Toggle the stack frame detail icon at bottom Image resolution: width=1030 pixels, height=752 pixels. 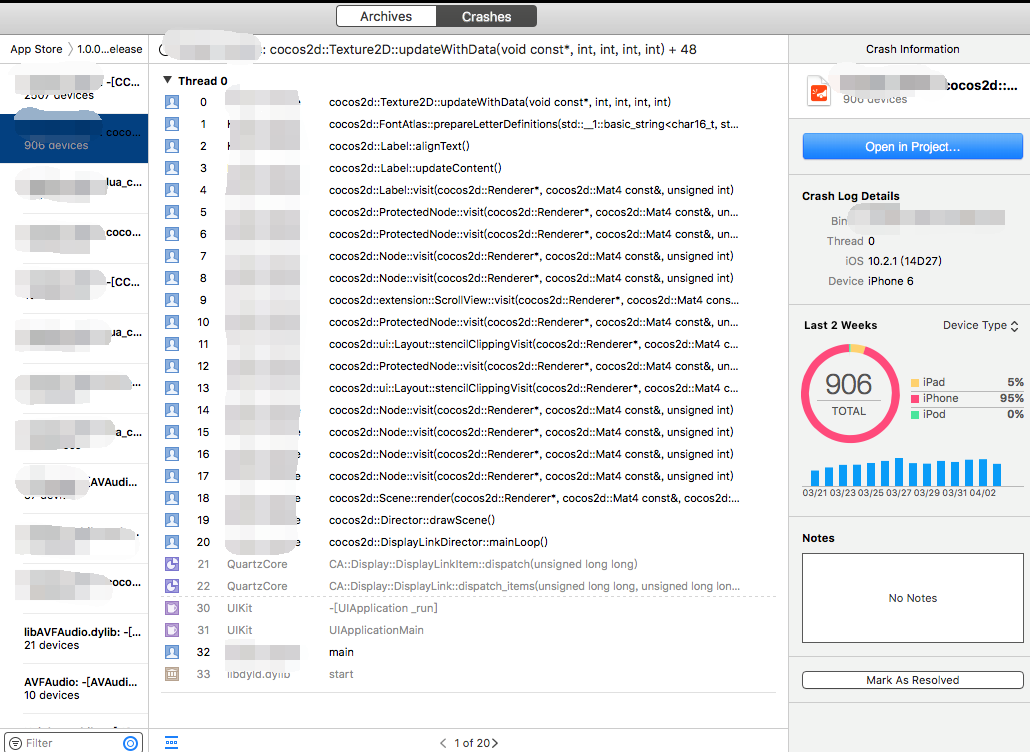(171, 743)
